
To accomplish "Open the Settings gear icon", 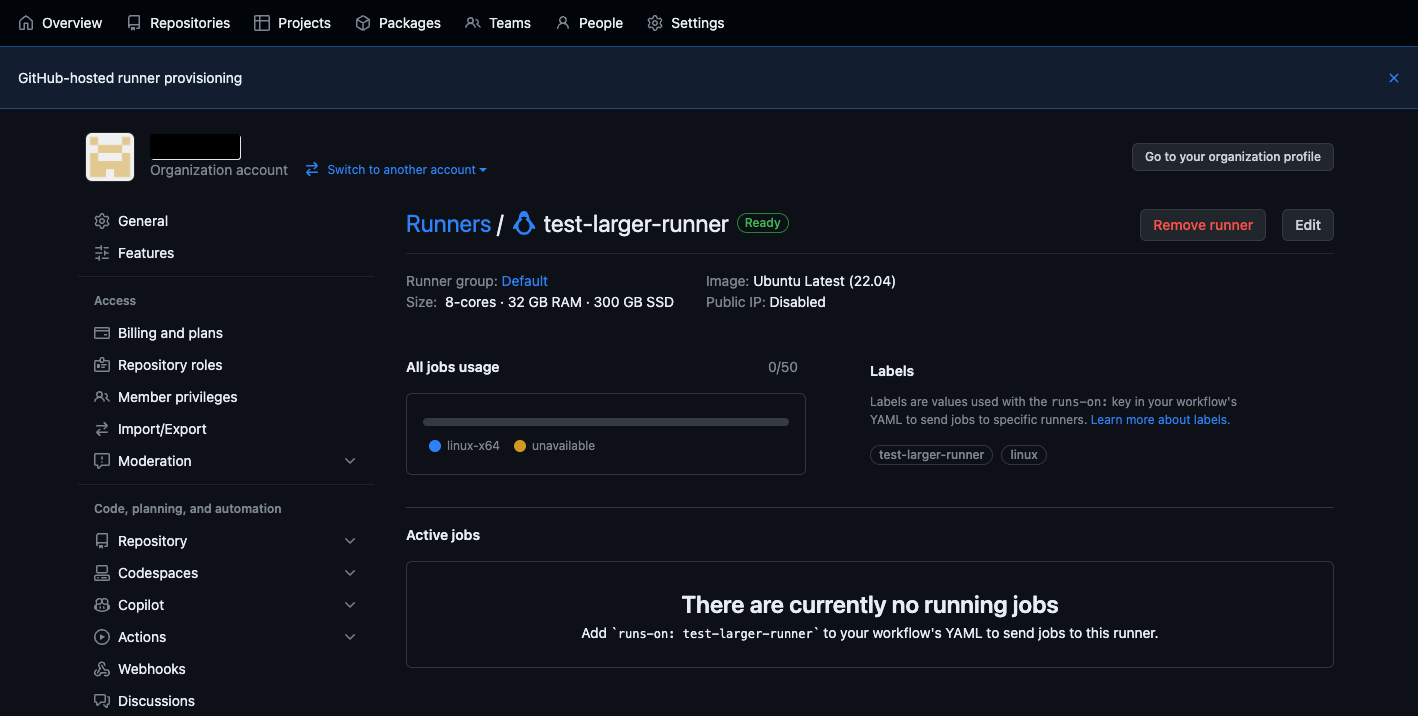I will (655, 22).
